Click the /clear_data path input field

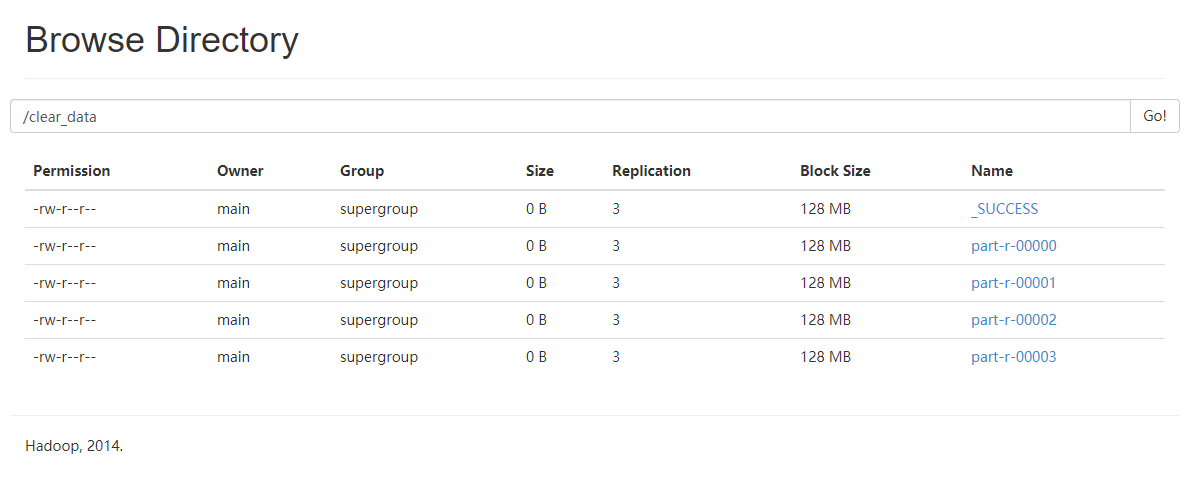[x=570, y=116]
